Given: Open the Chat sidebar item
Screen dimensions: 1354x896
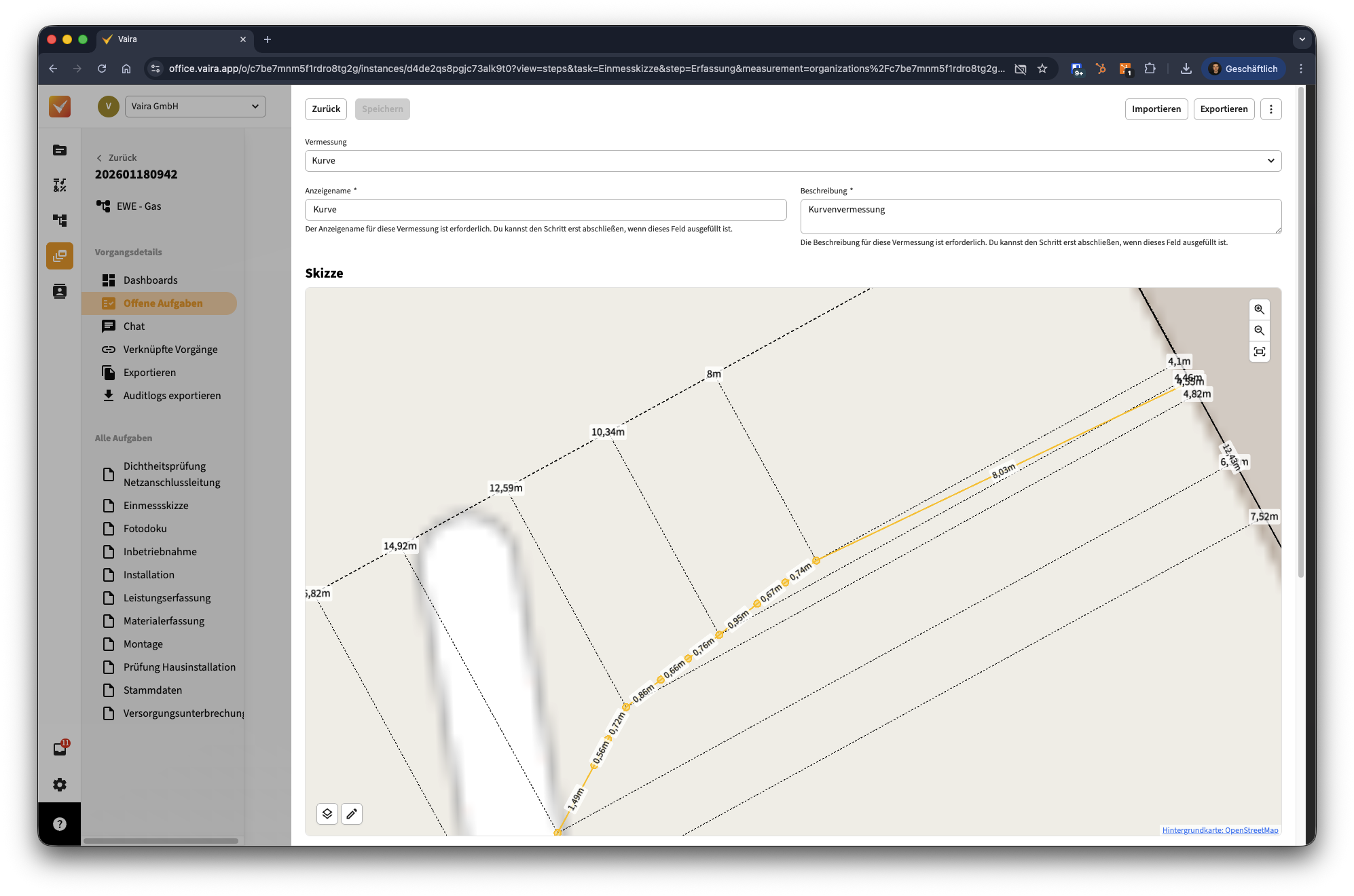Looking at the screenshot, I should (134, 326).
